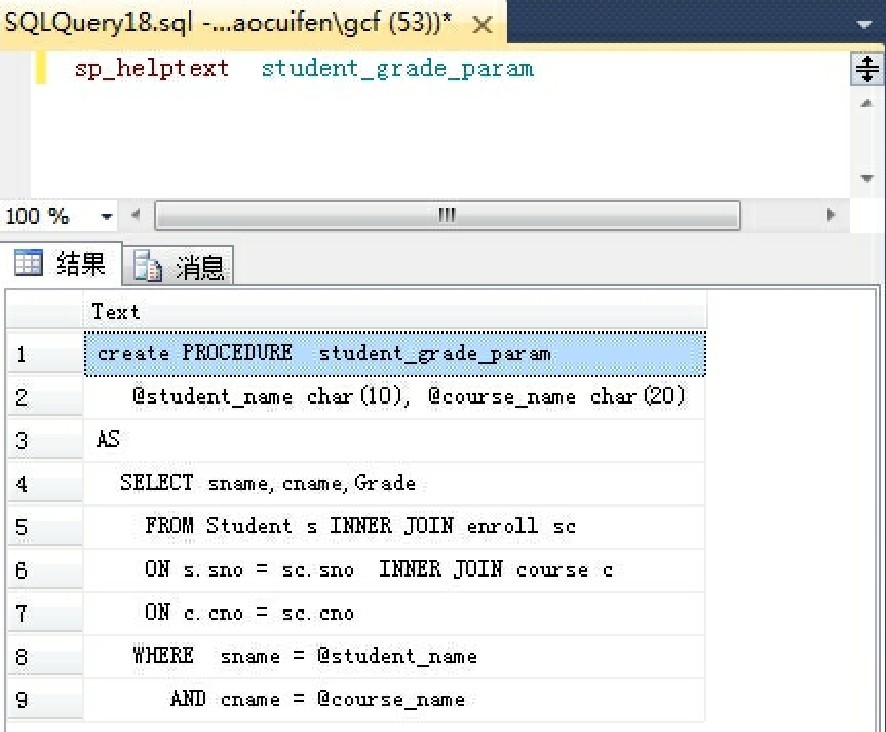Click 'student_grade_param' in the query editor

[x=397, y=69]
